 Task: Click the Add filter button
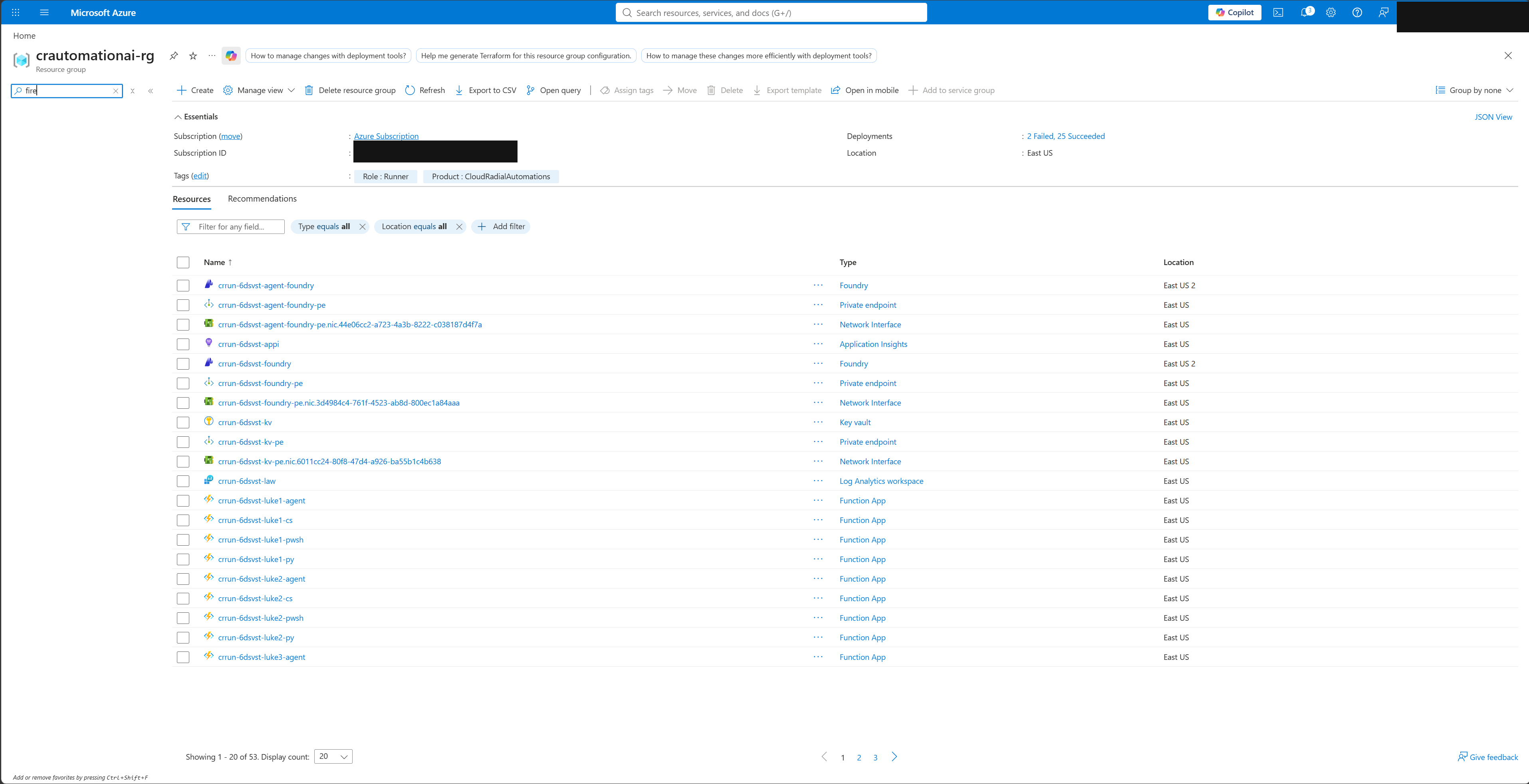point(501,227)
